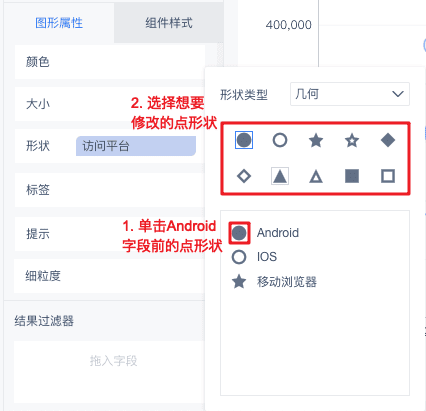Switch to the 组件样式 tab
This screenshot has height=411, width=426.
point(169,23)
